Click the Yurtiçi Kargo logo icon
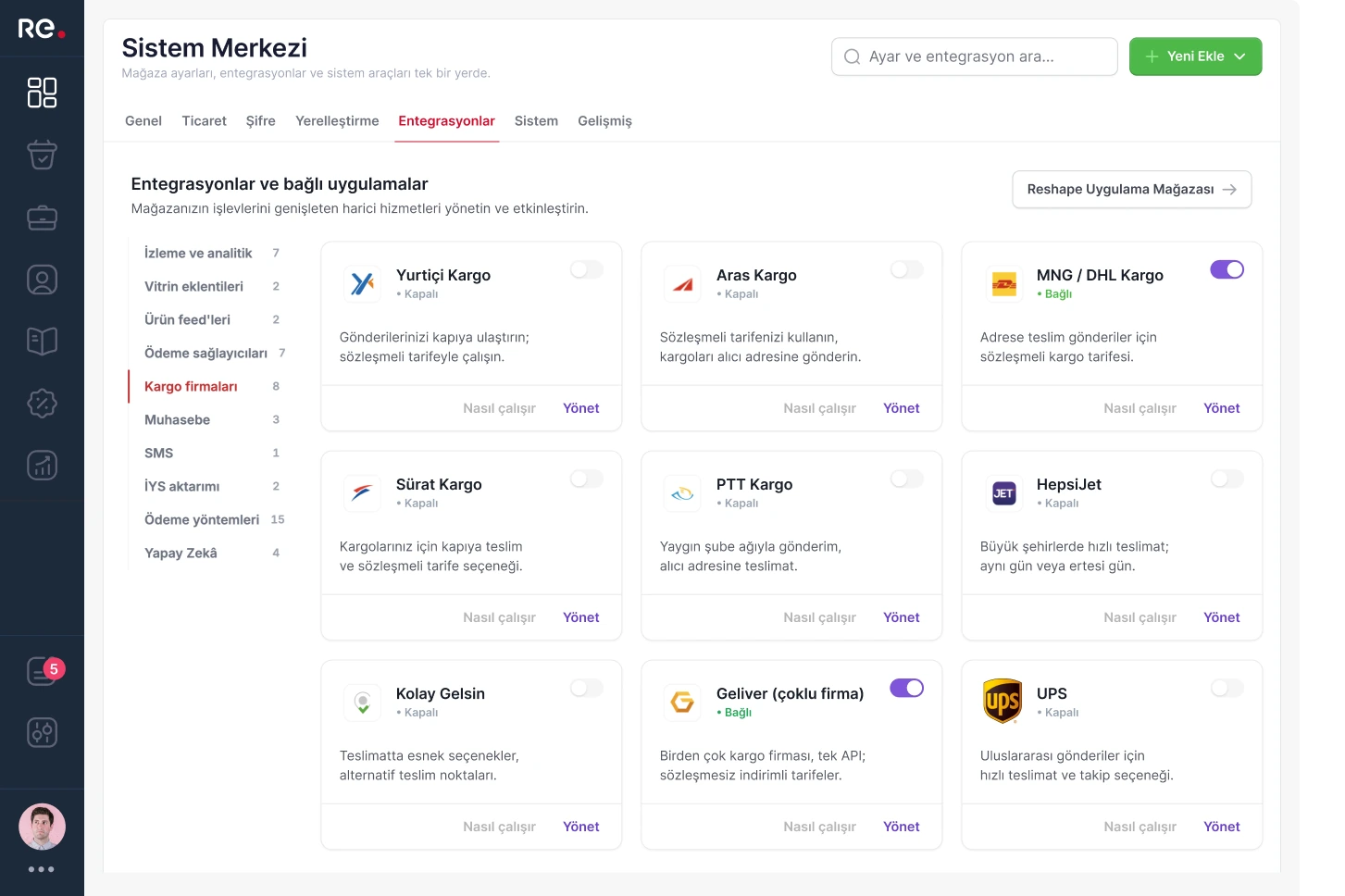 362,284
